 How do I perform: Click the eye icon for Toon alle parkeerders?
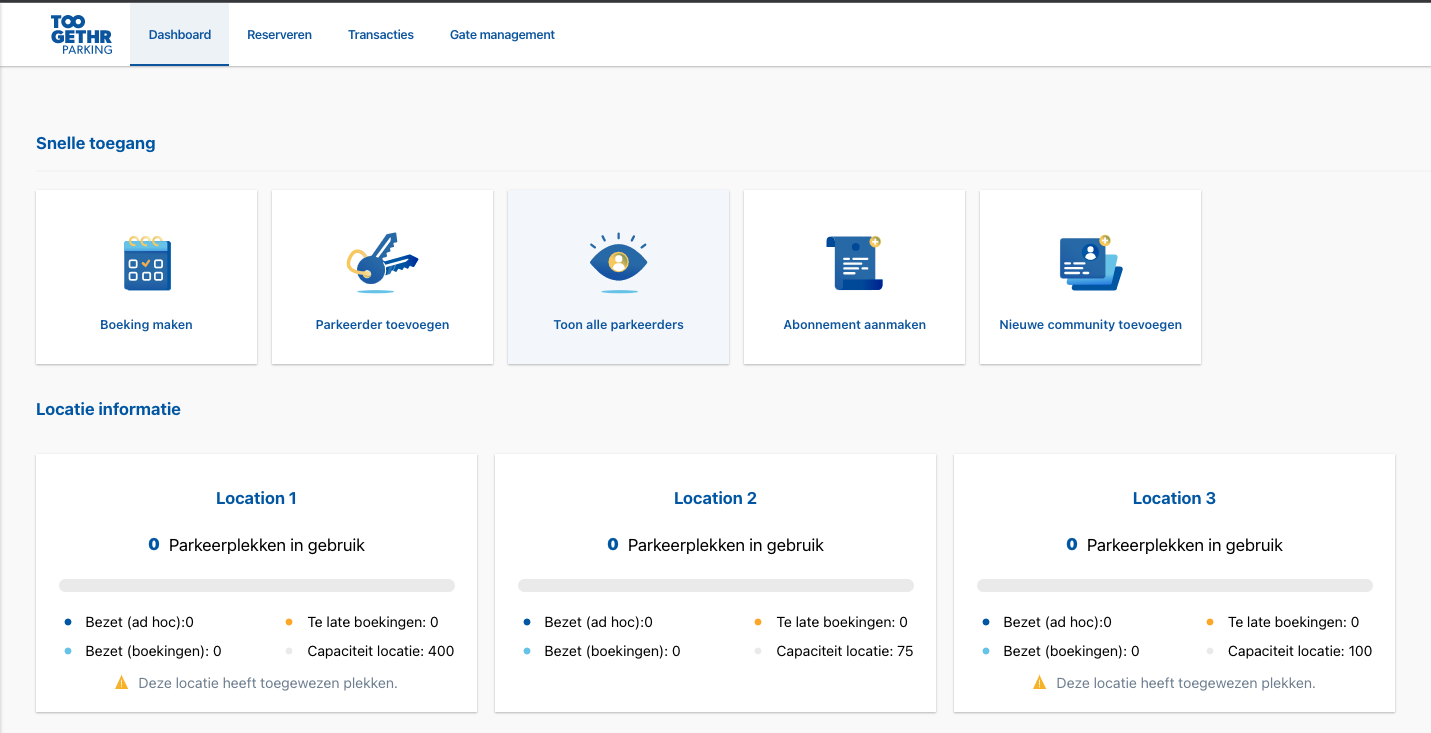coord(618,263)
